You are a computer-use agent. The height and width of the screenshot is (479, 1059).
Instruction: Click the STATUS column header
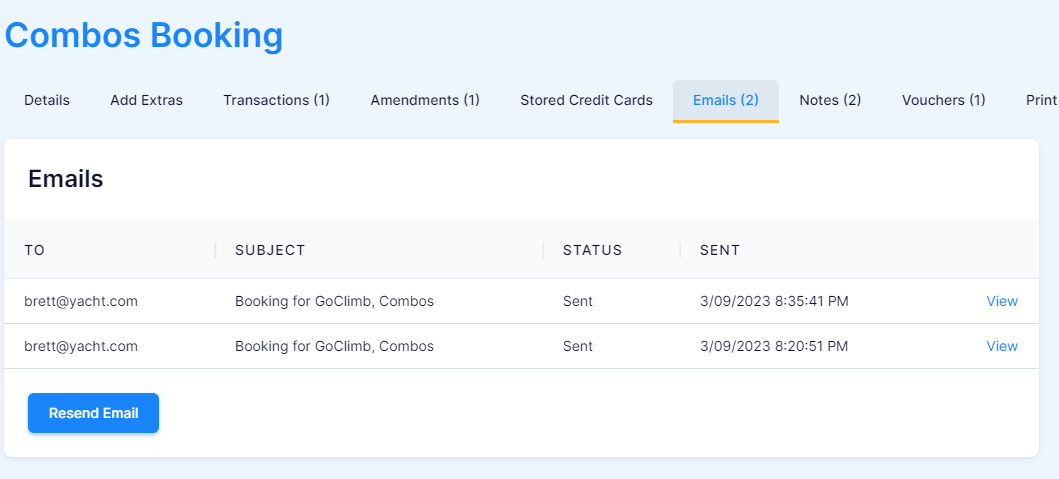[592, 250]
